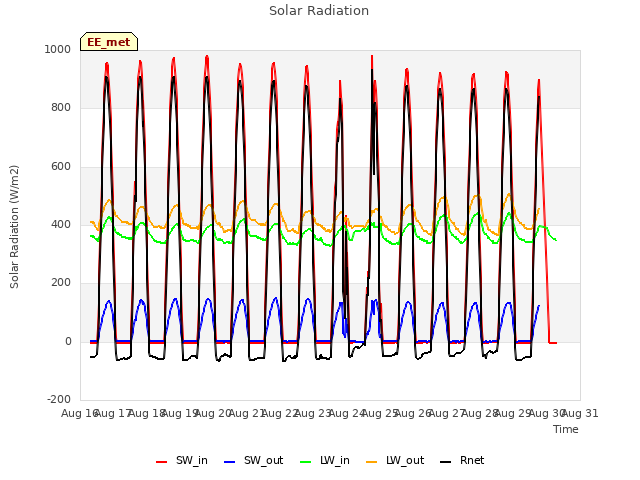The height and width of the screenshot is (480, 640).
Task: Click the 800 y-axis tick label
Action: (x=61, y=107)
